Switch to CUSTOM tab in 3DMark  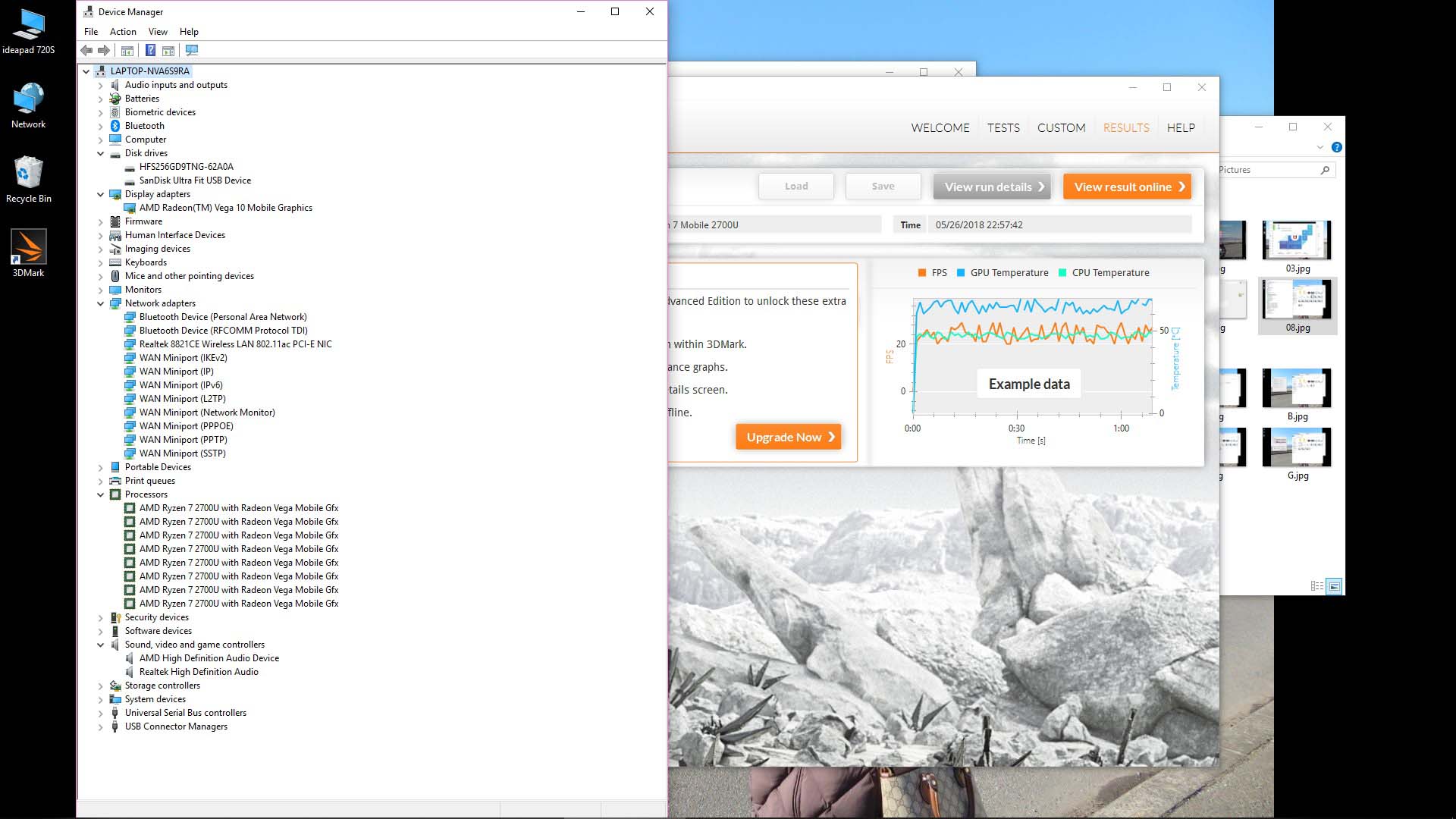[1061, 128]
